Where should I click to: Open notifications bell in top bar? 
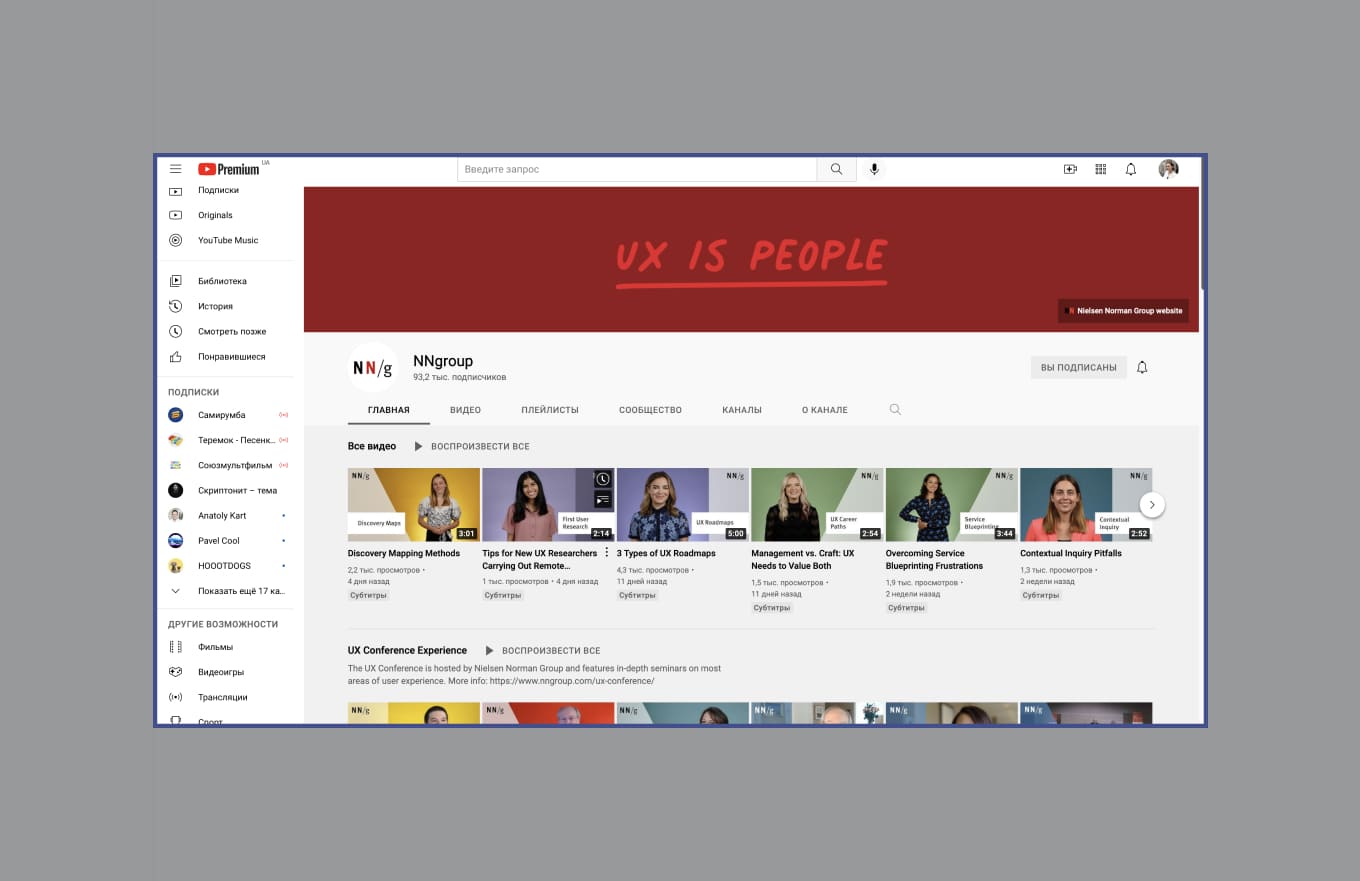coord(1131,170)
